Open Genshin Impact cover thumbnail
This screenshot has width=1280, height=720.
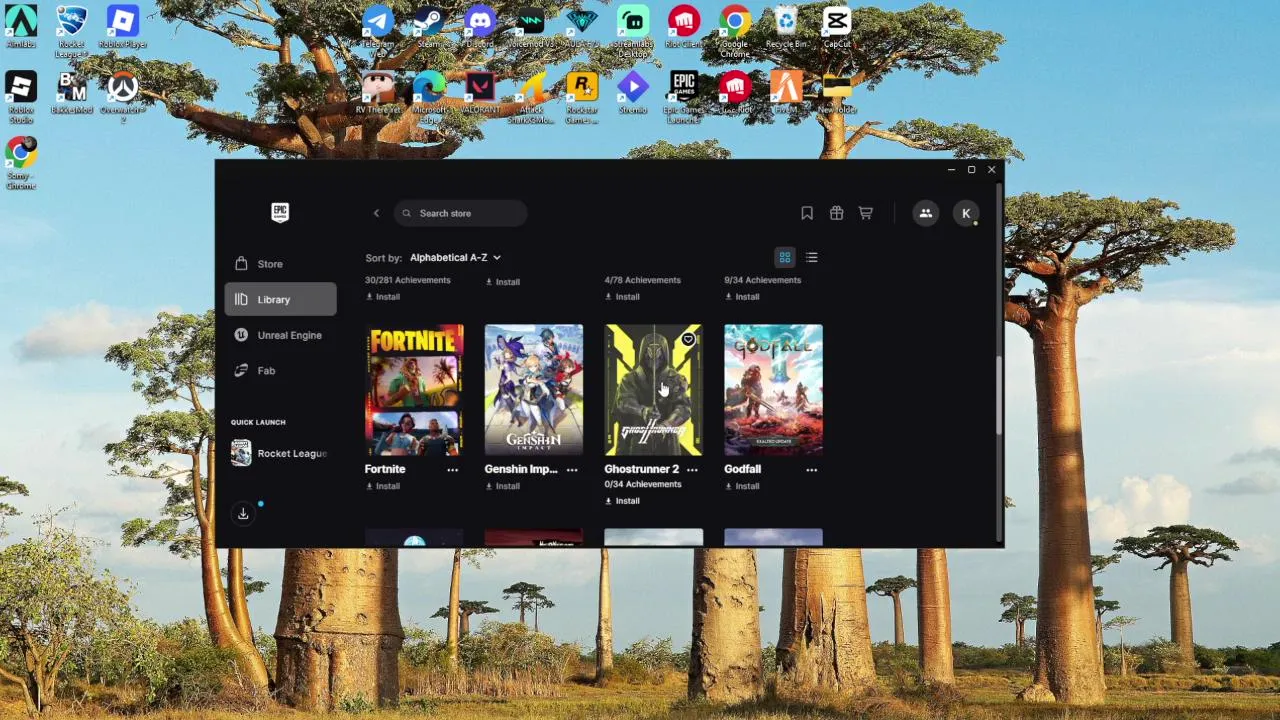click(534, 390)
